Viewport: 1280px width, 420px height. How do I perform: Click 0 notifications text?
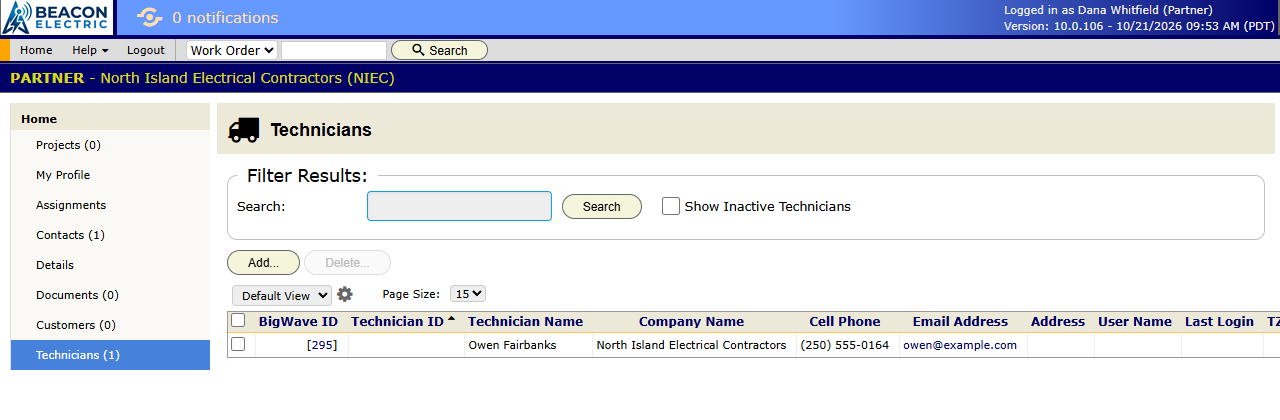pyautogui.click(x=225, y=18)
